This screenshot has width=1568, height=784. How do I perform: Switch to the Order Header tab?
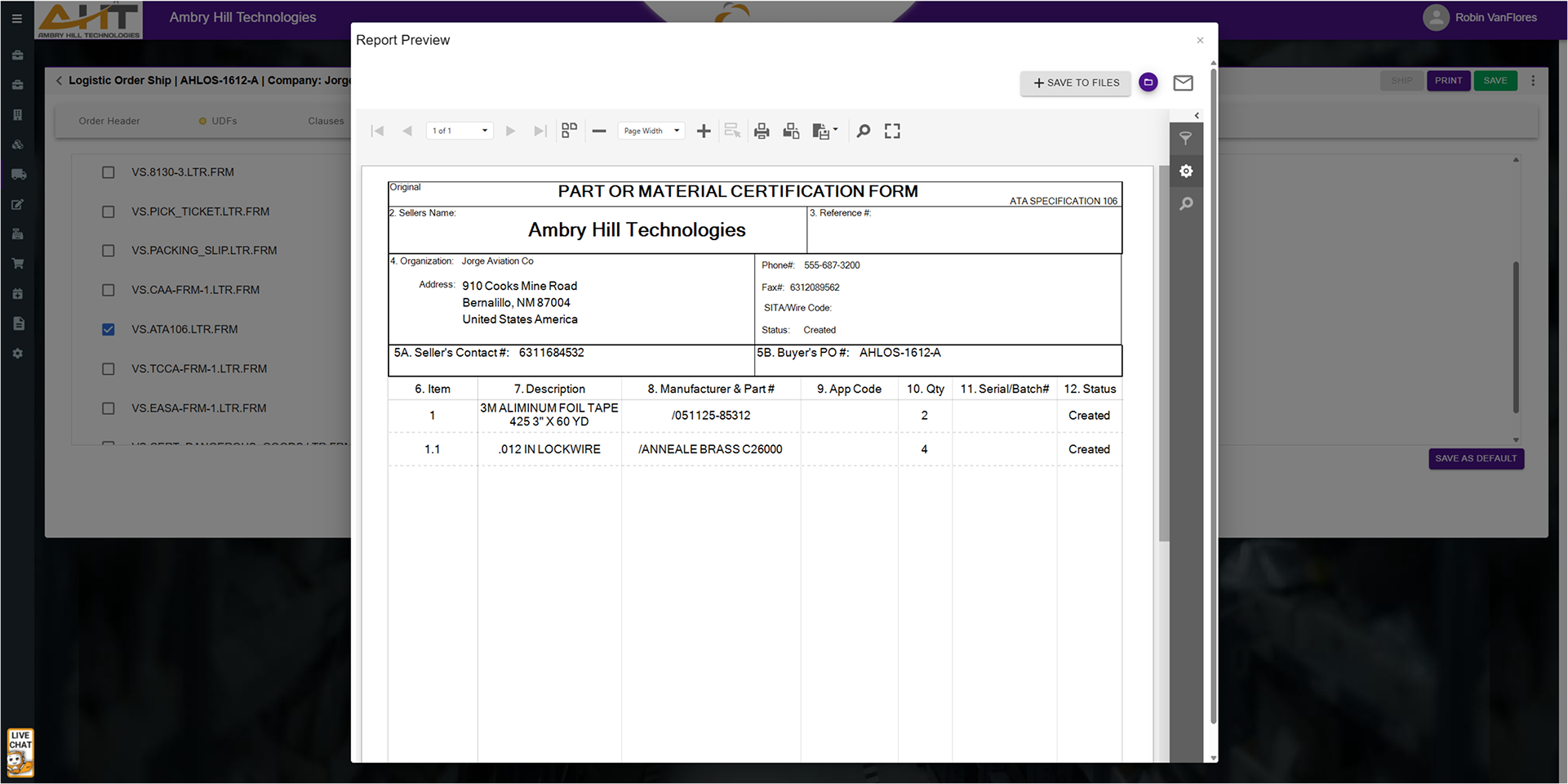point(109,121)
